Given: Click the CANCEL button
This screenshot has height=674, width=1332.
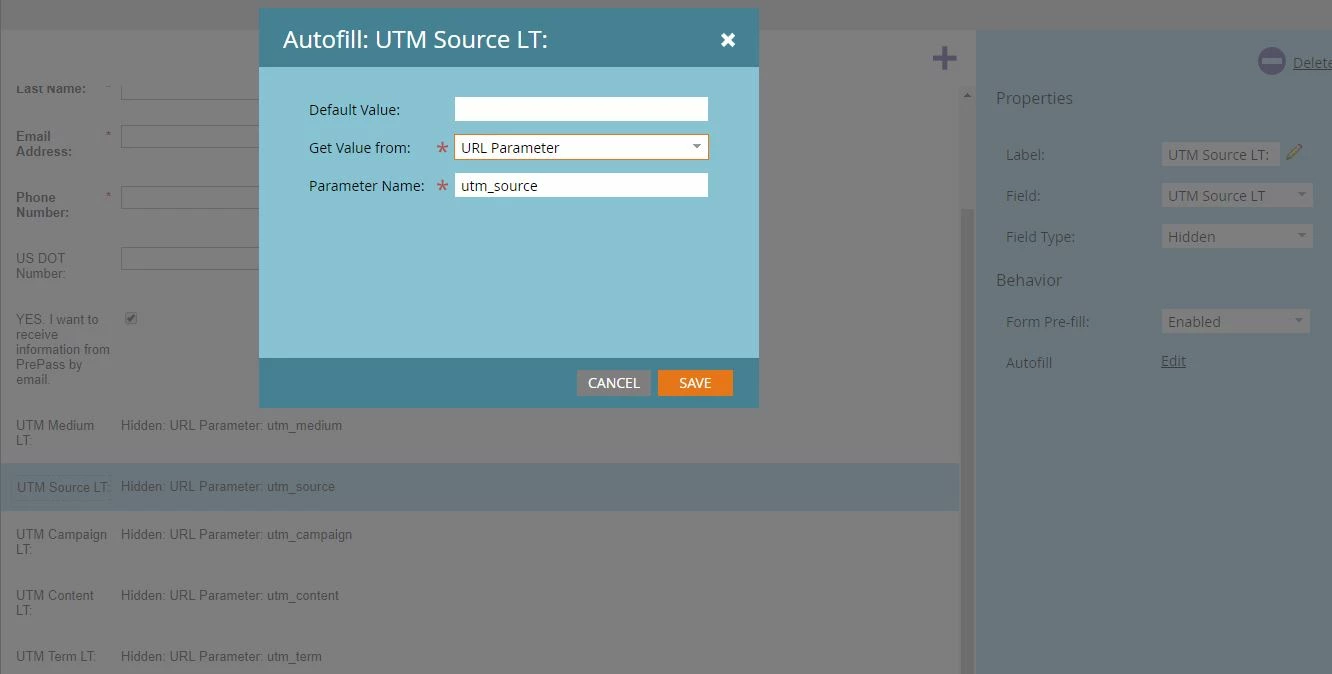Looking at the screenshot, I should coord(614,383).
